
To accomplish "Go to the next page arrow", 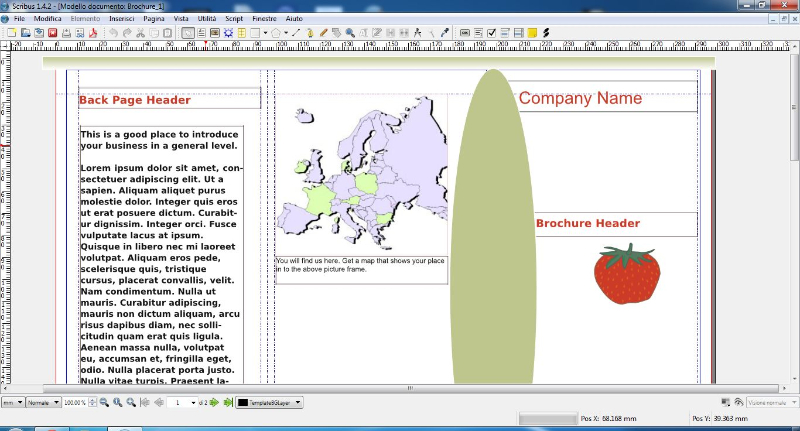I will 216,402.
